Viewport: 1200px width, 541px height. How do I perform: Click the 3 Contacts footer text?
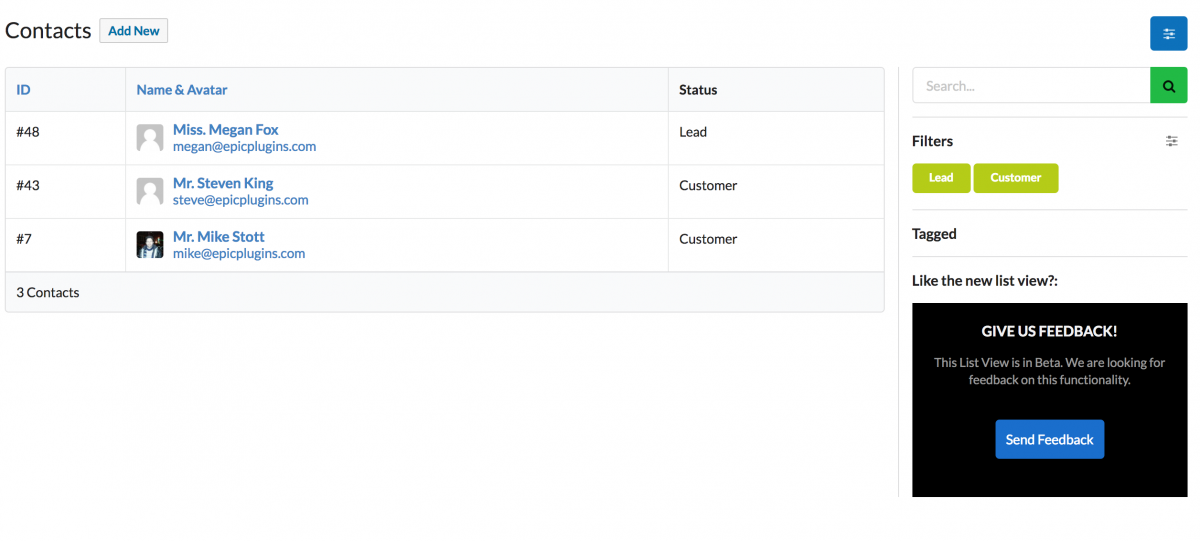(x=48, y=293)
